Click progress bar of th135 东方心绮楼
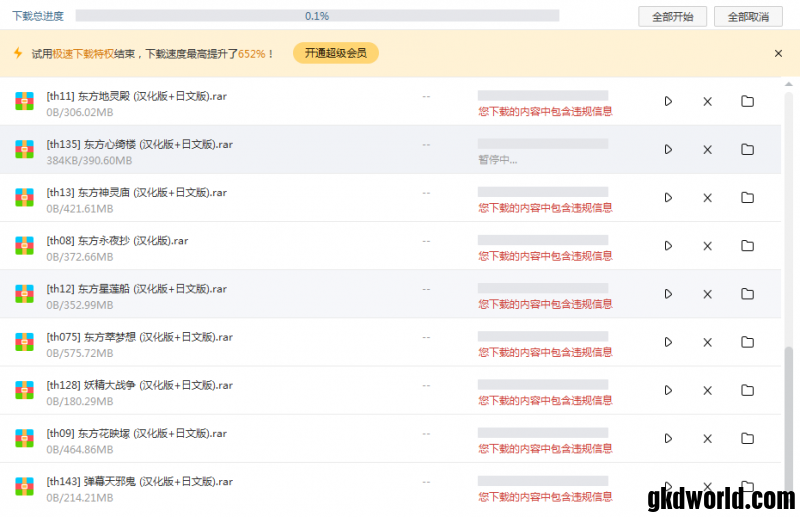Screen dimensions: 800x517 (x=543, y=144)
